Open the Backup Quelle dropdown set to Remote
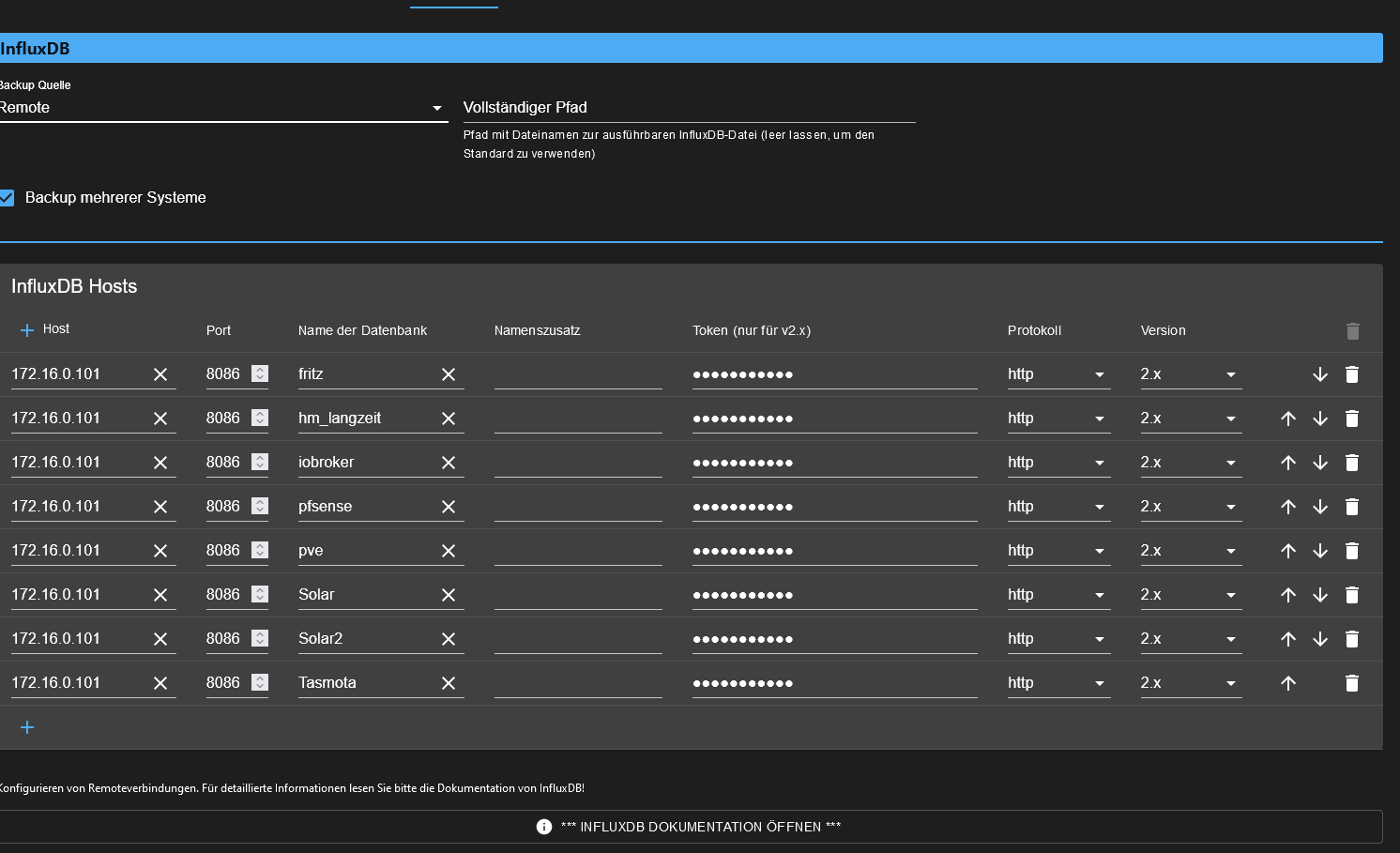The width and height of the screenshot is (1400, 853). (x=223, y=108)
